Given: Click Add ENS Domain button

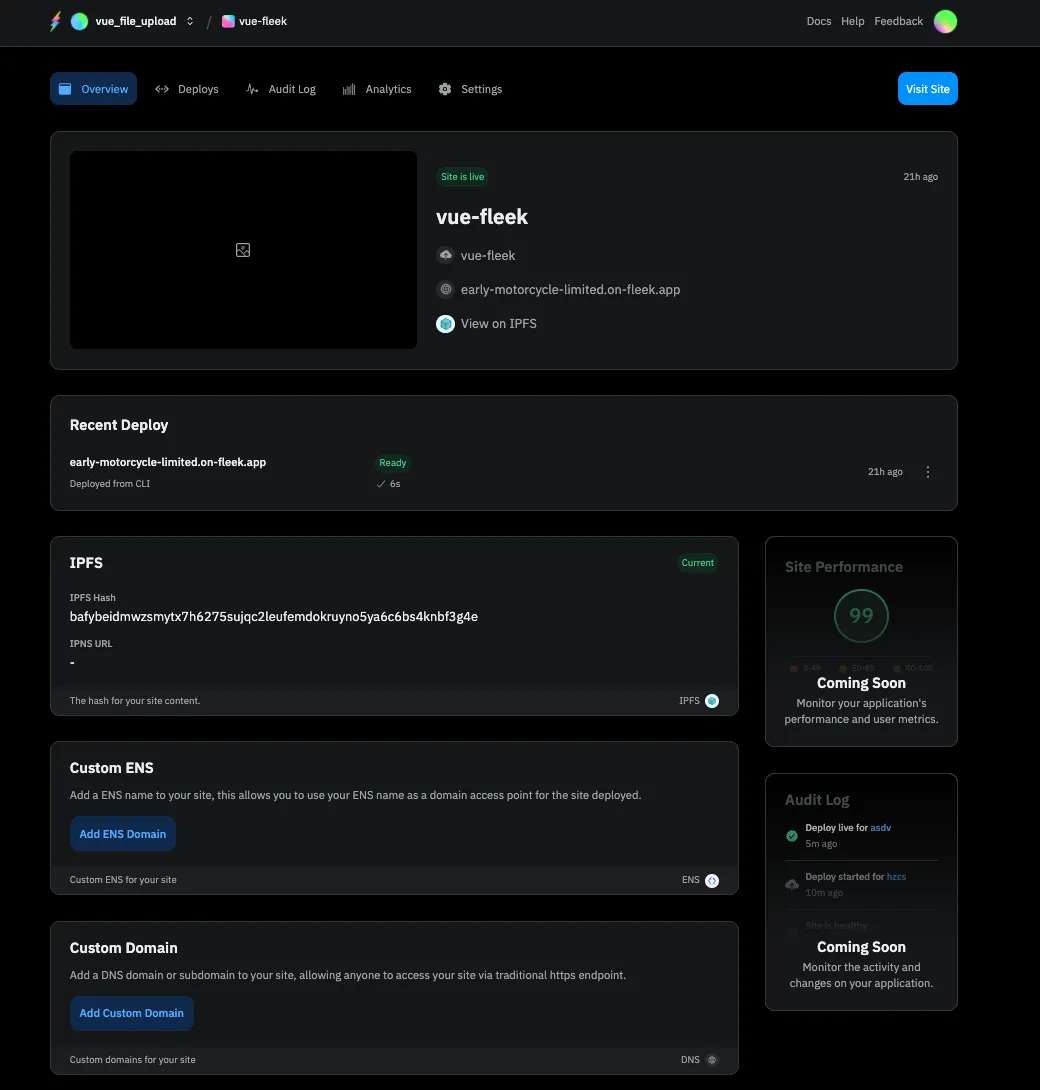Looking at the screenshot, I should [x=123, y=834].
